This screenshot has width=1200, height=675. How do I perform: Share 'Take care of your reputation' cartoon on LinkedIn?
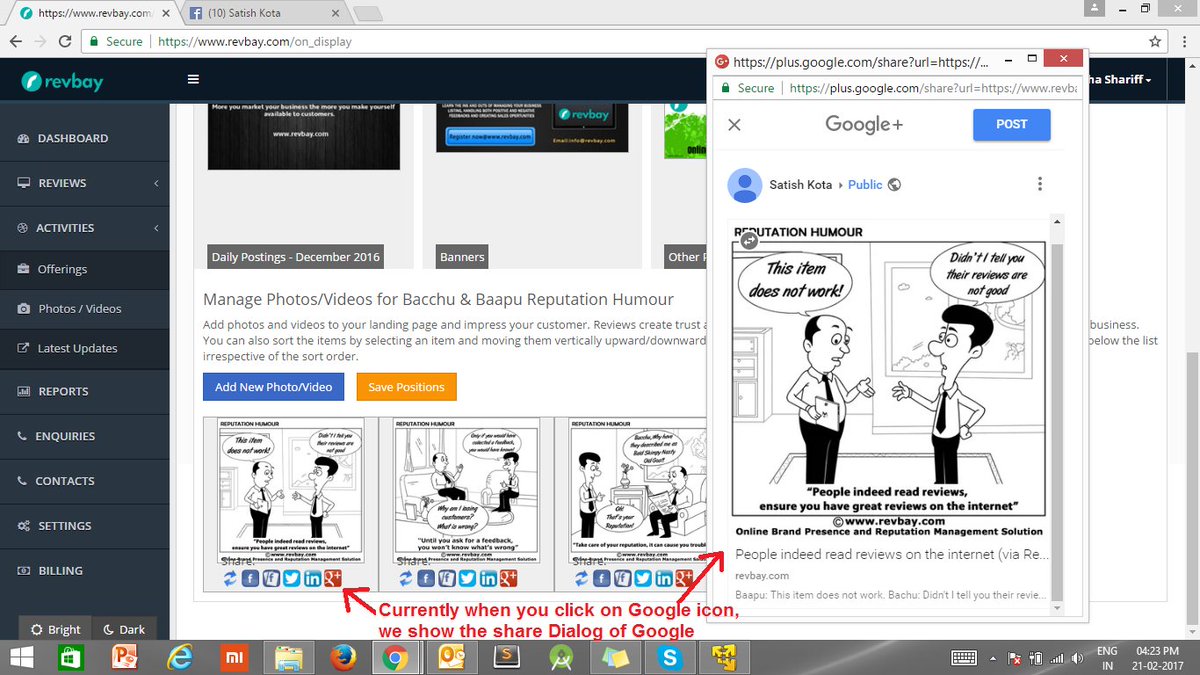(x=663, y=578)
